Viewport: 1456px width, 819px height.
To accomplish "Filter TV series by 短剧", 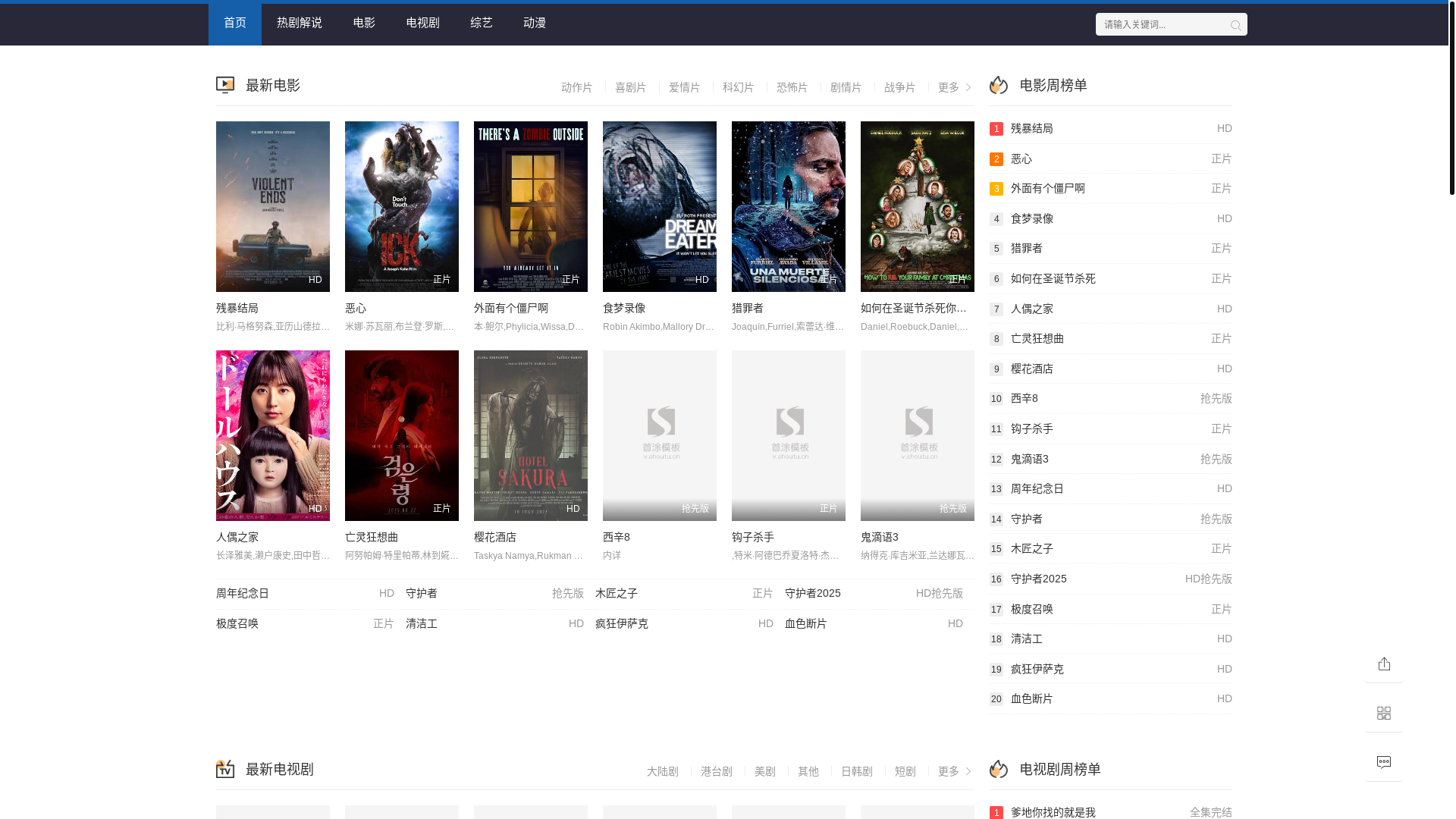I will tap(905, 771).
